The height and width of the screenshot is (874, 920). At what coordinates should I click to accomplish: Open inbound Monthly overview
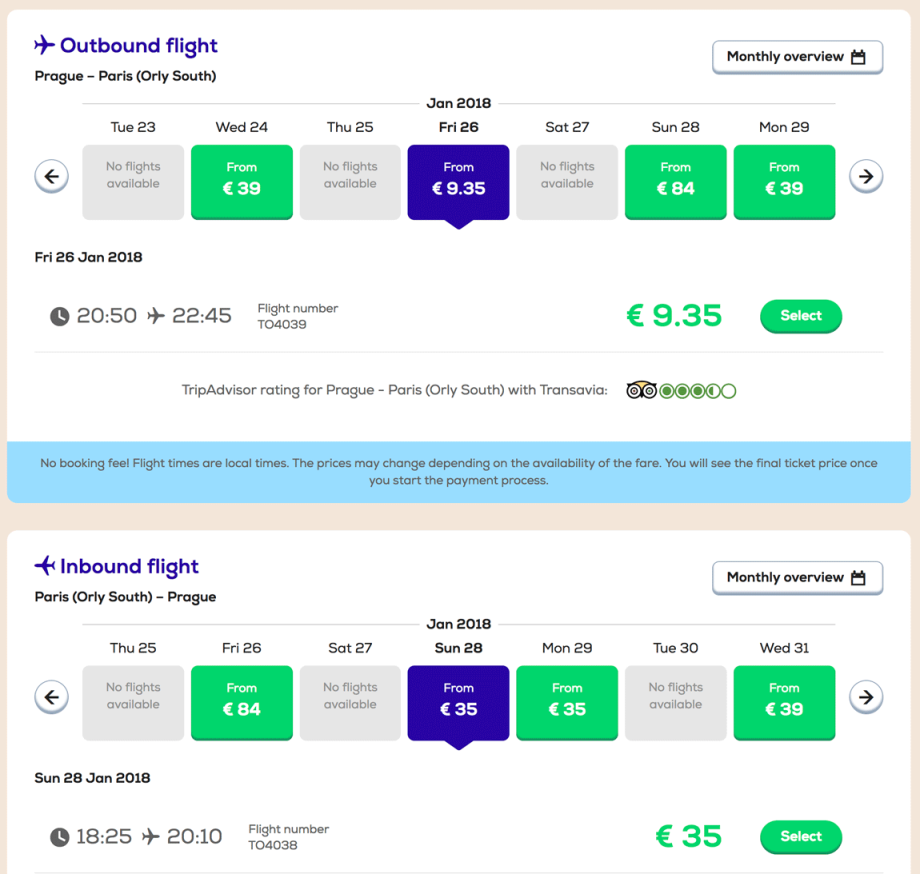797,577
